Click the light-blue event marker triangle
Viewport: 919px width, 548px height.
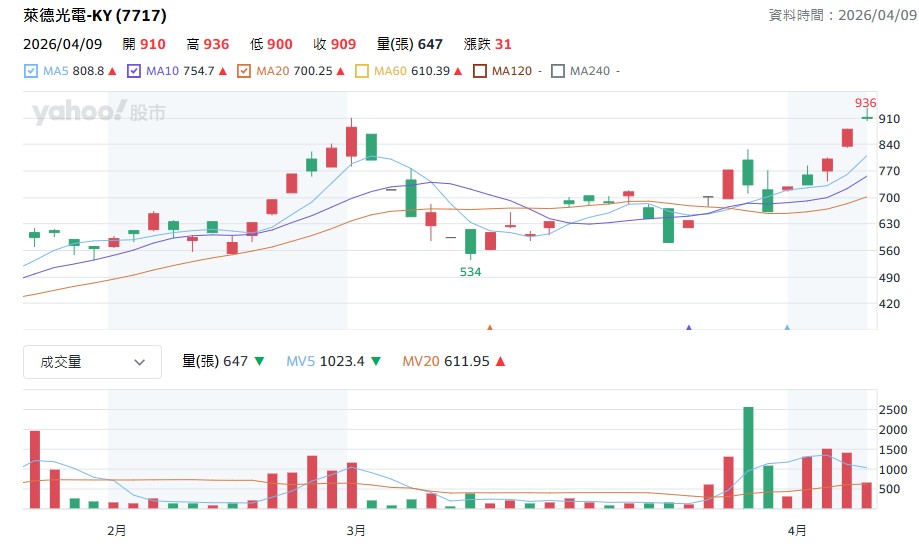[787, 328]
